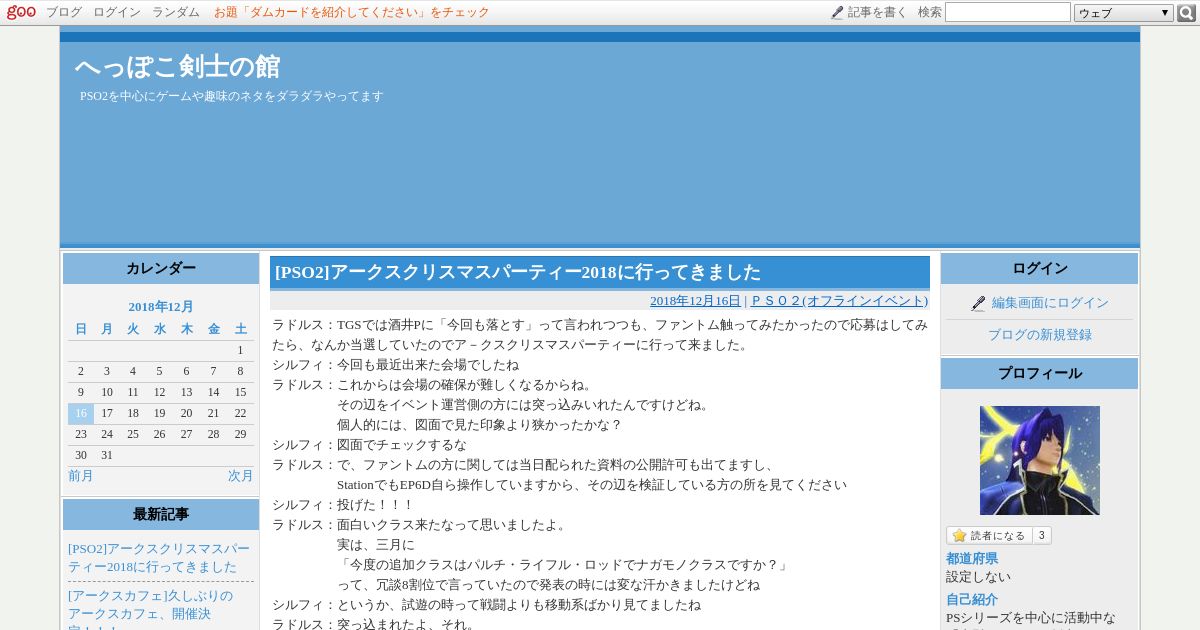The height and width of the screenshot is (630, 1200).
Task: Click the 都道府県 profile heading
Action: coord(972,559)
